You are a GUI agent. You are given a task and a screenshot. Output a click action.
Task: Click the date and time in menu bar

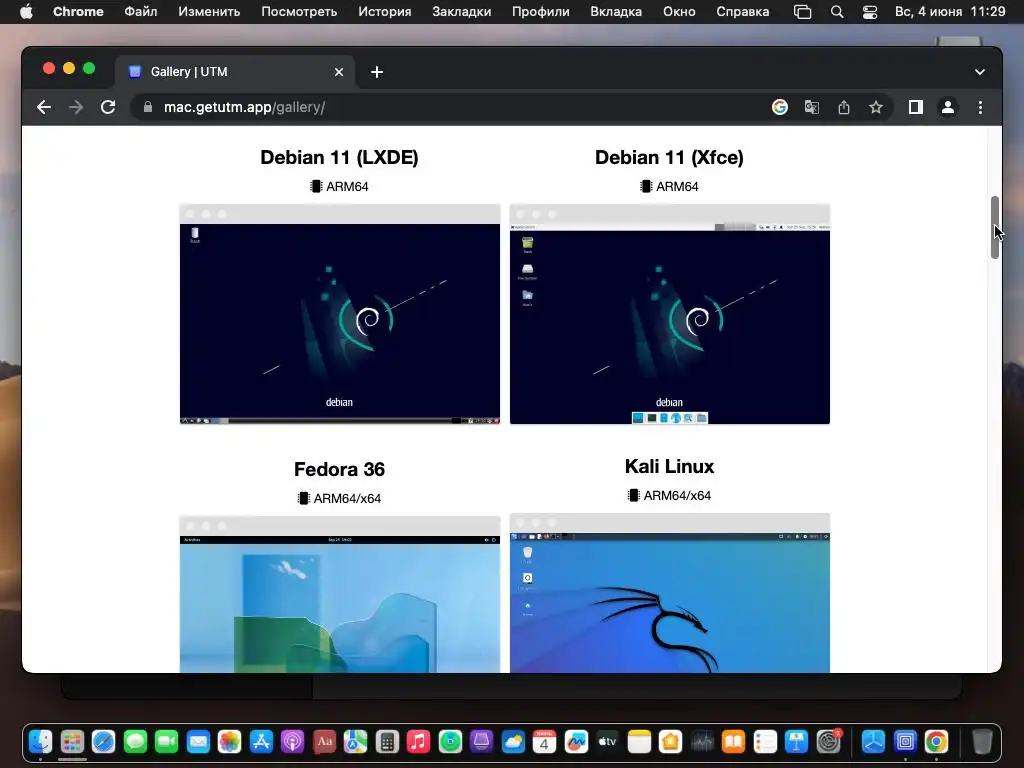click(950, 12)
